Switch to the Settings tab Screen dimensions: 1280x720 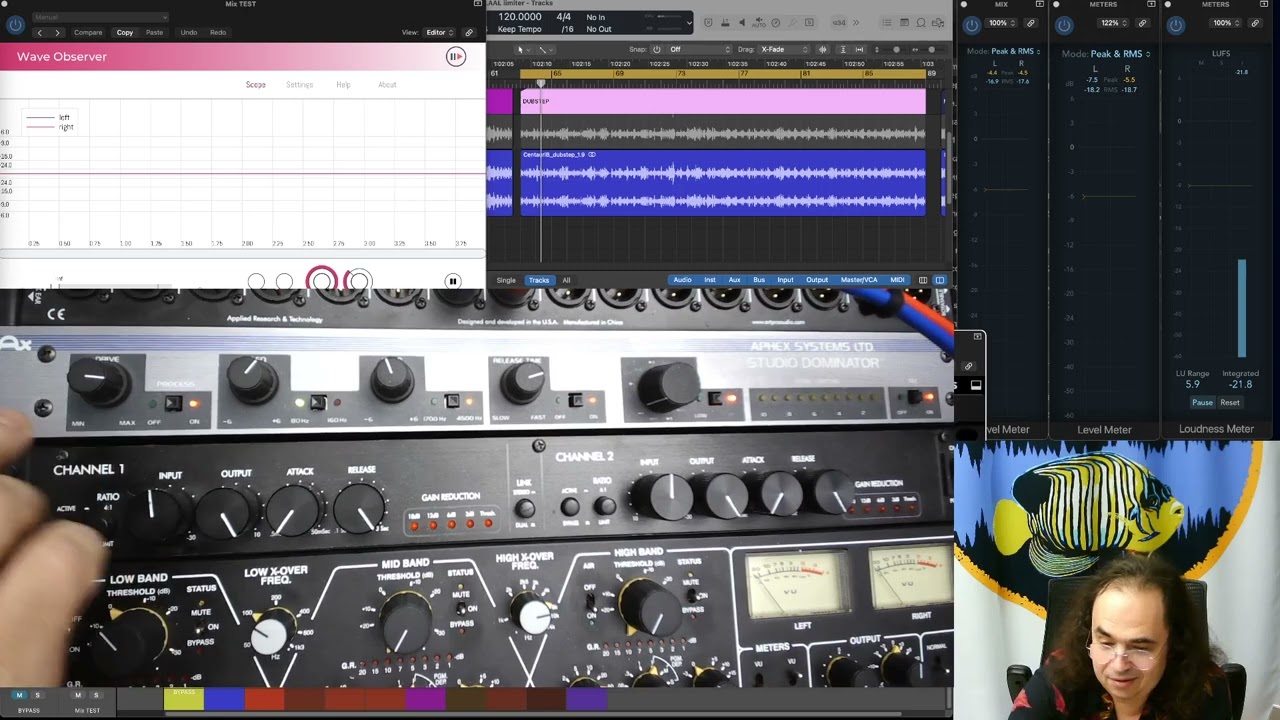[299, 85]
